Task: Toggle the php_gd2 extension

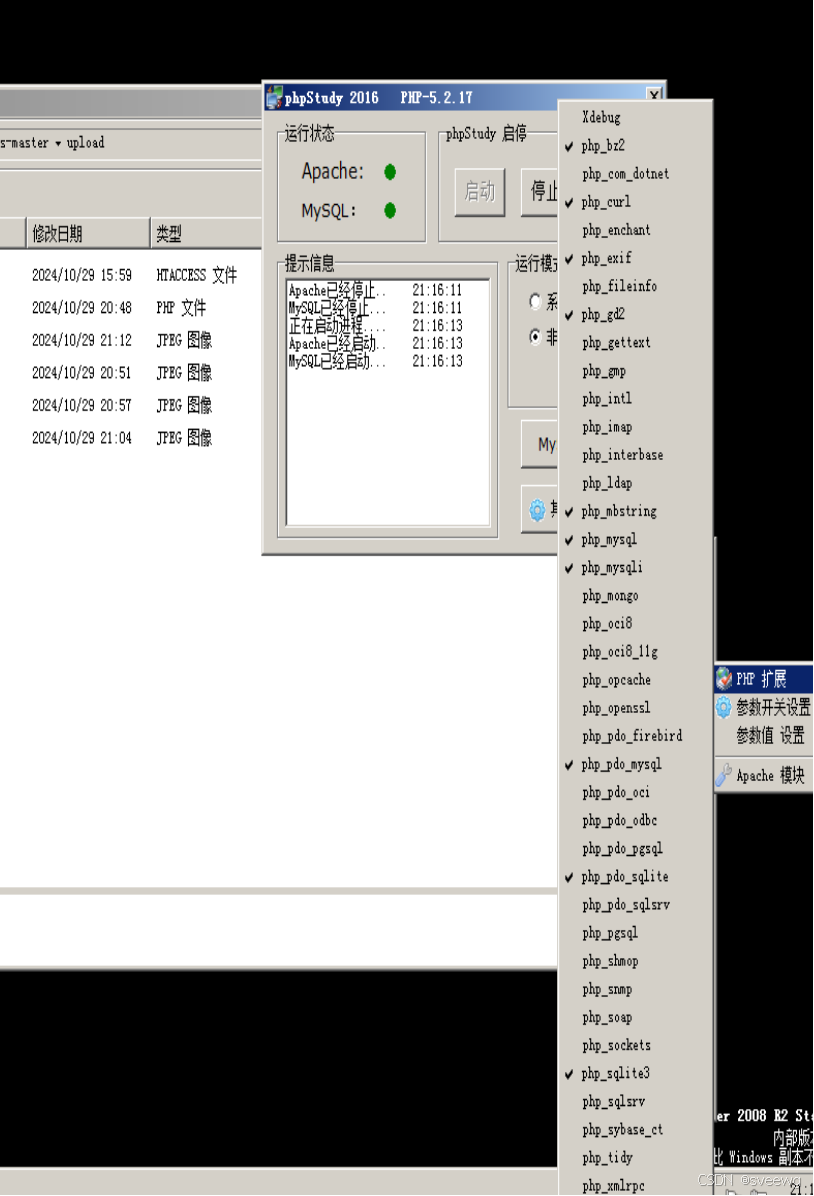Action: pyautogui.click(x=636, y=314)
